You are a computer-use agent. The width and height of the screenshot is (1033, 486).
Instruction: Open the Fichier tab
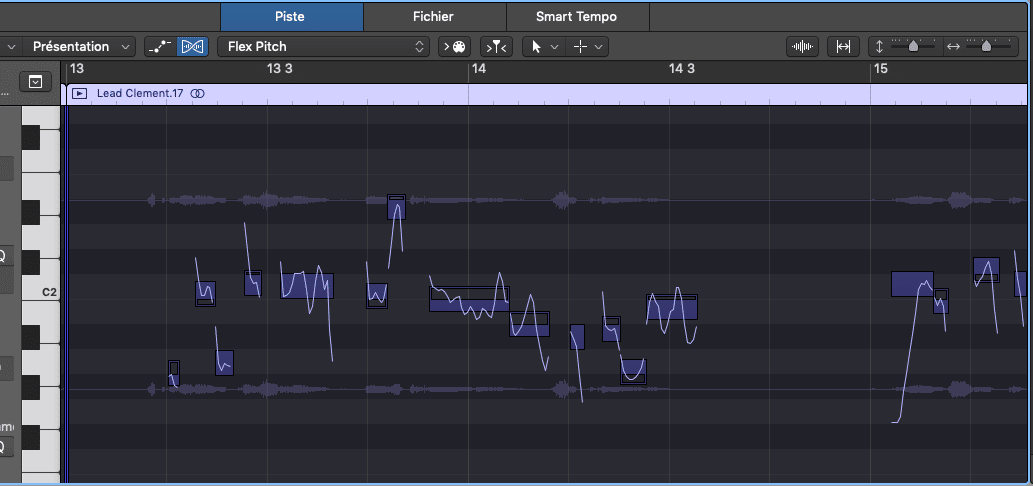coord(433,16)
